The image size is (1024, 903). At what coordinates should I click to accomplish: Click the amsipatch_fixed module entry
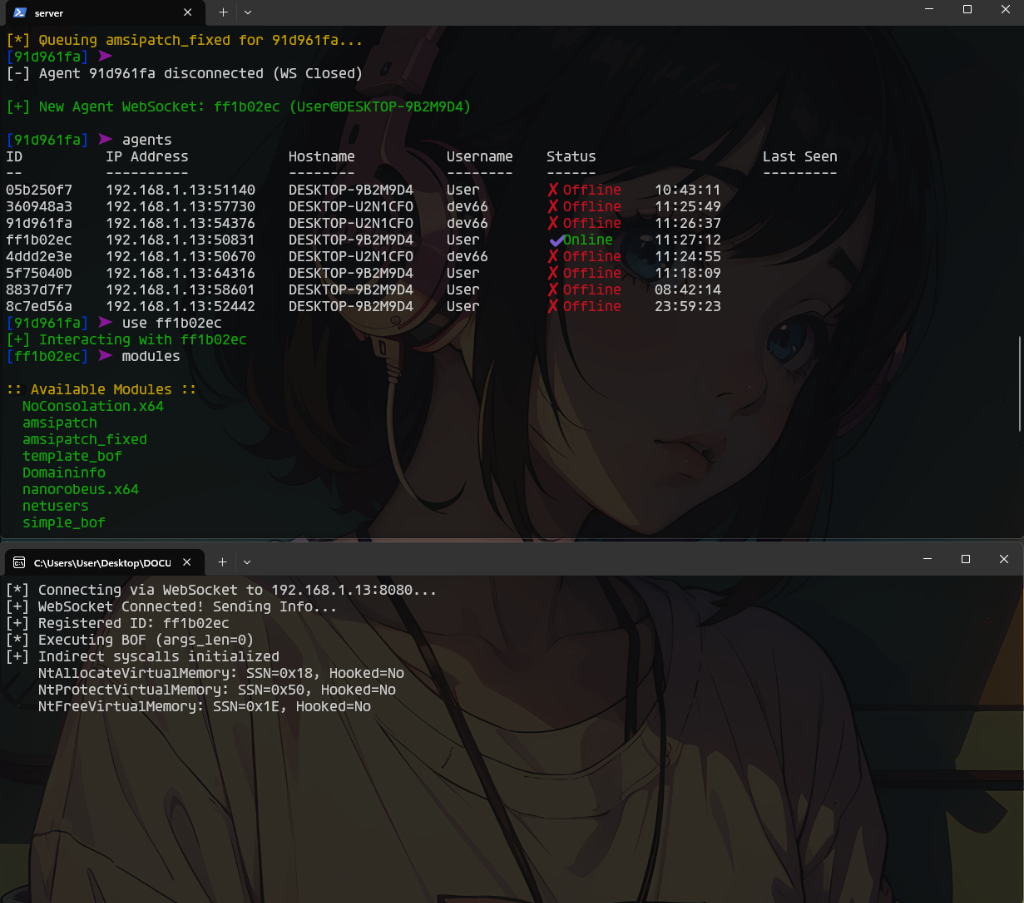(x=85, y=439)
